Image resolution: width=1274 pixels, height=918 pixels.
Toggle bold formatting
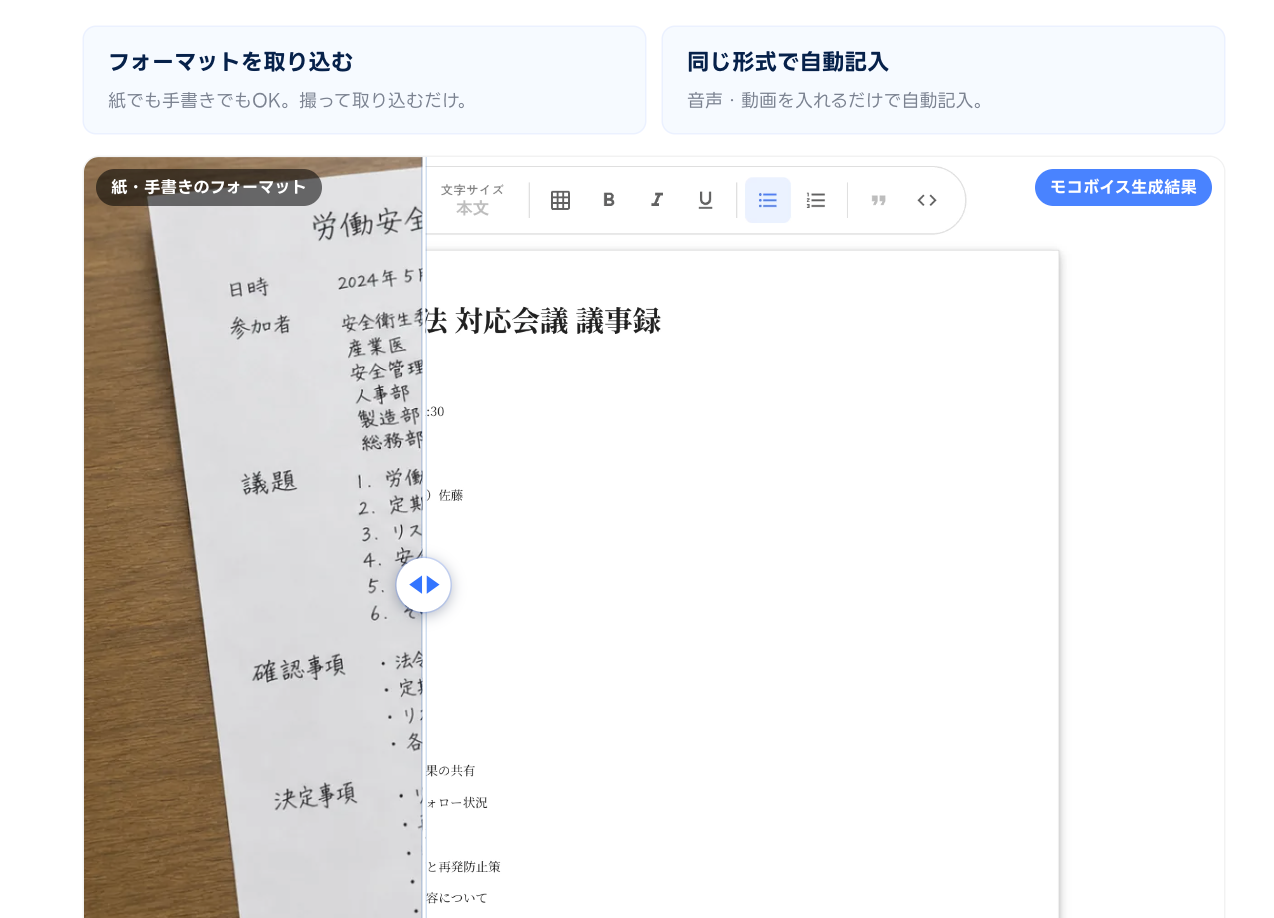pos(608,200)
